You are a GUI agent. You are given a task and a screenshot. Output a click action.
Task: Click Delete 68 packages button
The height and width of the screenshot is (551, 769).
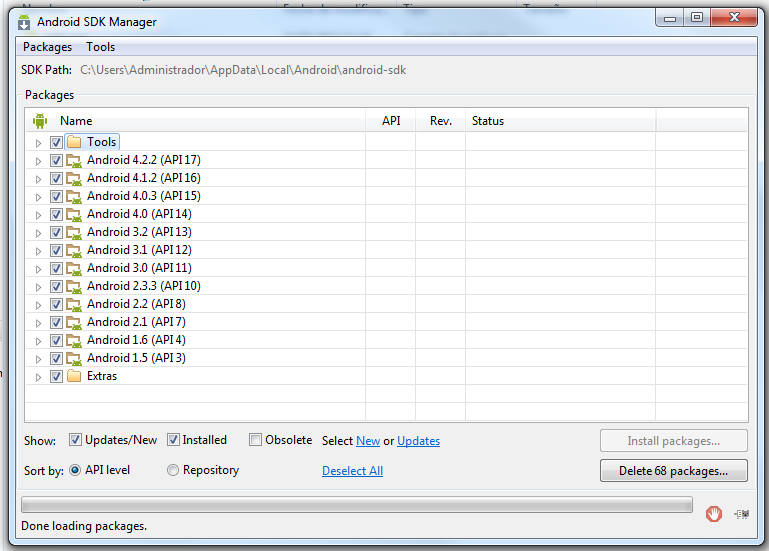pyautogui.click(x=673, y=471)
